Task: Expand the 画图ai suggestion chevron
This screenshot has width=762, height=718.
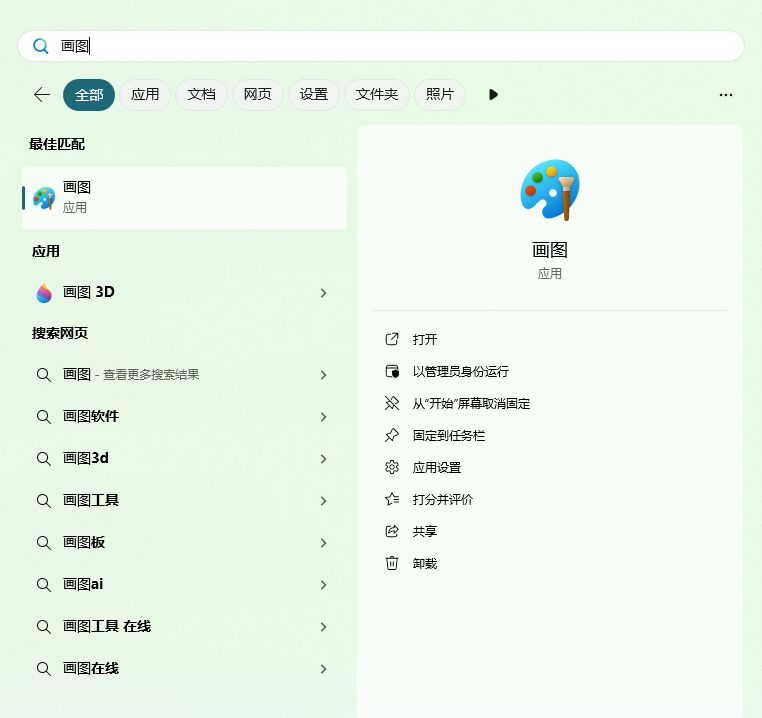Action: point(324,585)
